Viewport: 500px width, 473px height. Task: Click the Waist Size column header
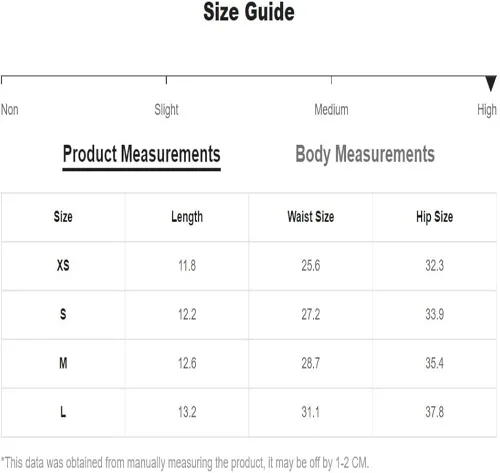coord(311,217)
